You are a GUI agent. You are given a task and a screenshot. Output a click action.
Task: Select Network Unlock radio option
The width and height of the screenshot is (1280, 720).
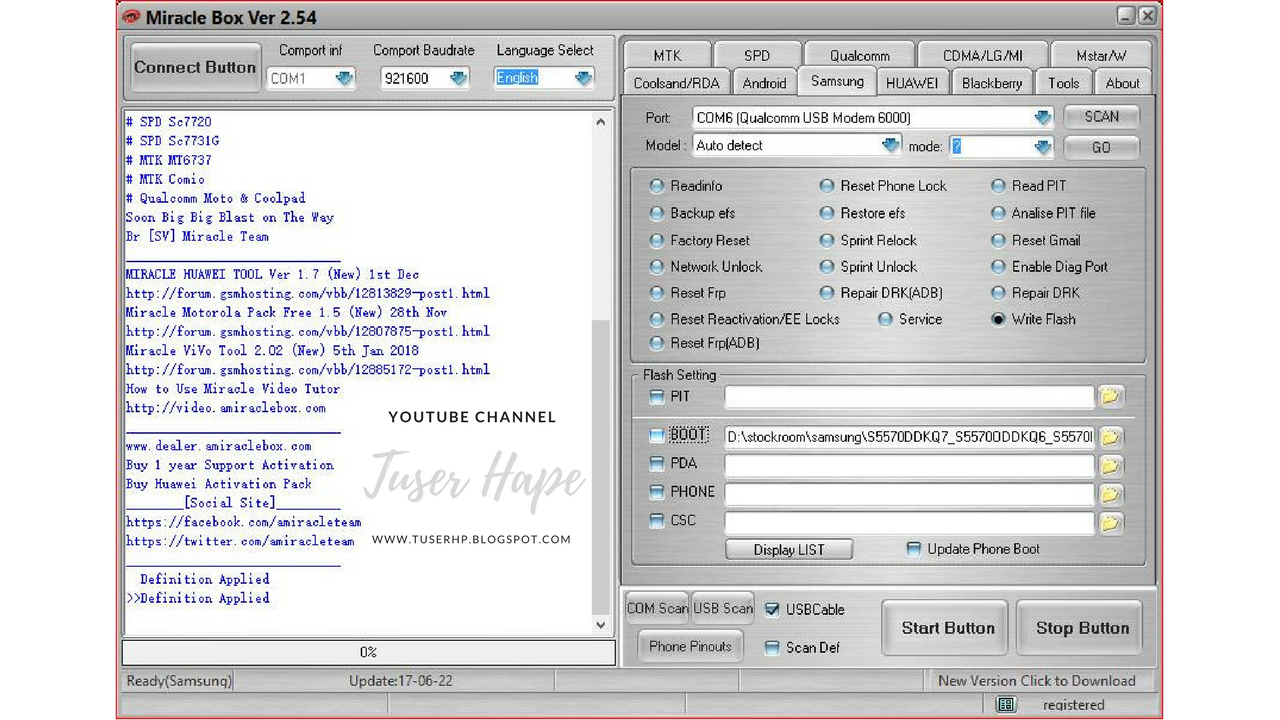pyautogui.click(x=657, y=267)
